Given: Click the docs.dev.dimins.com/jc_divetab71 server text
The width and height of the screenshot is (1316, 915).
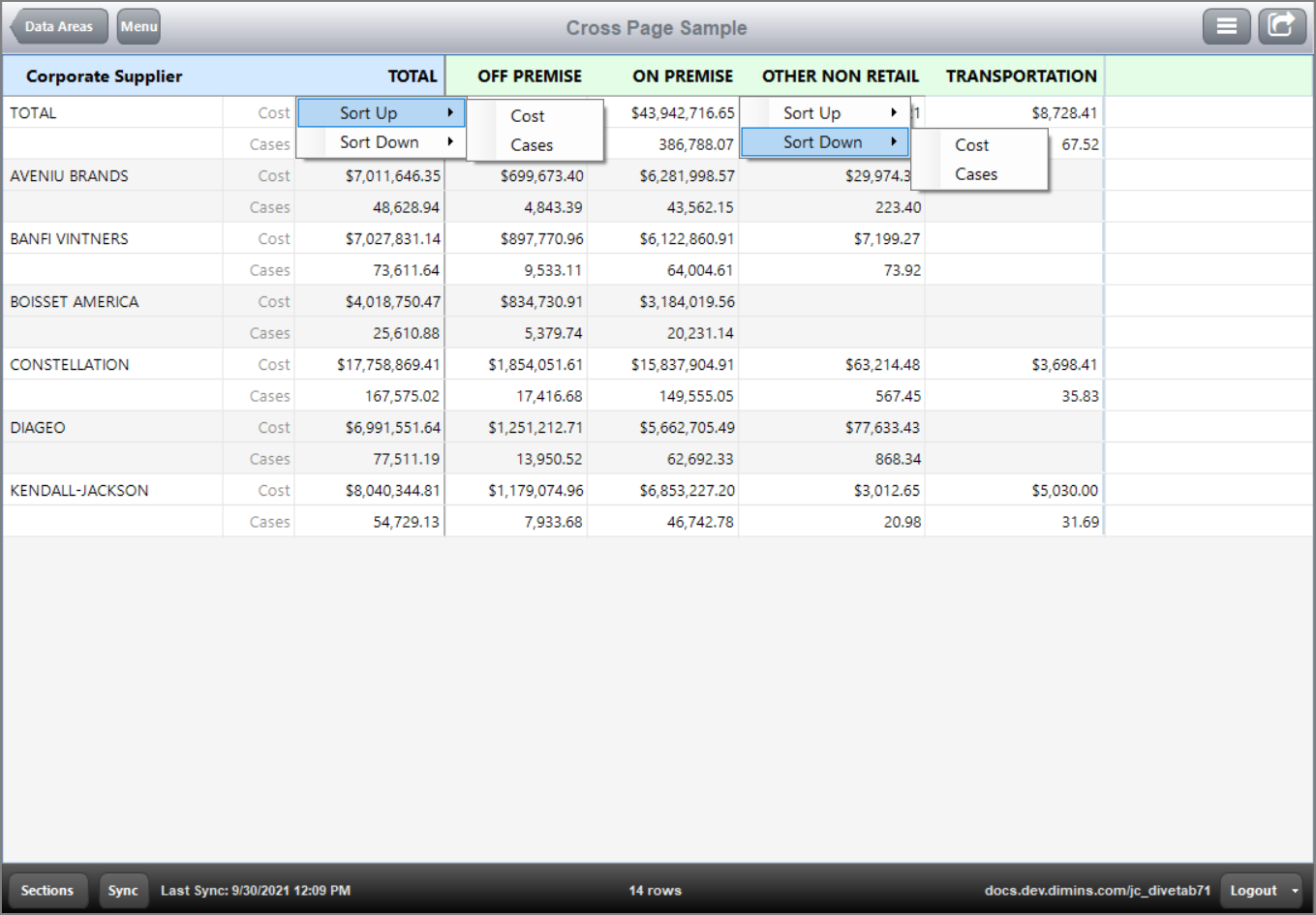Looking at the screenshot, I should [1097, 891].
